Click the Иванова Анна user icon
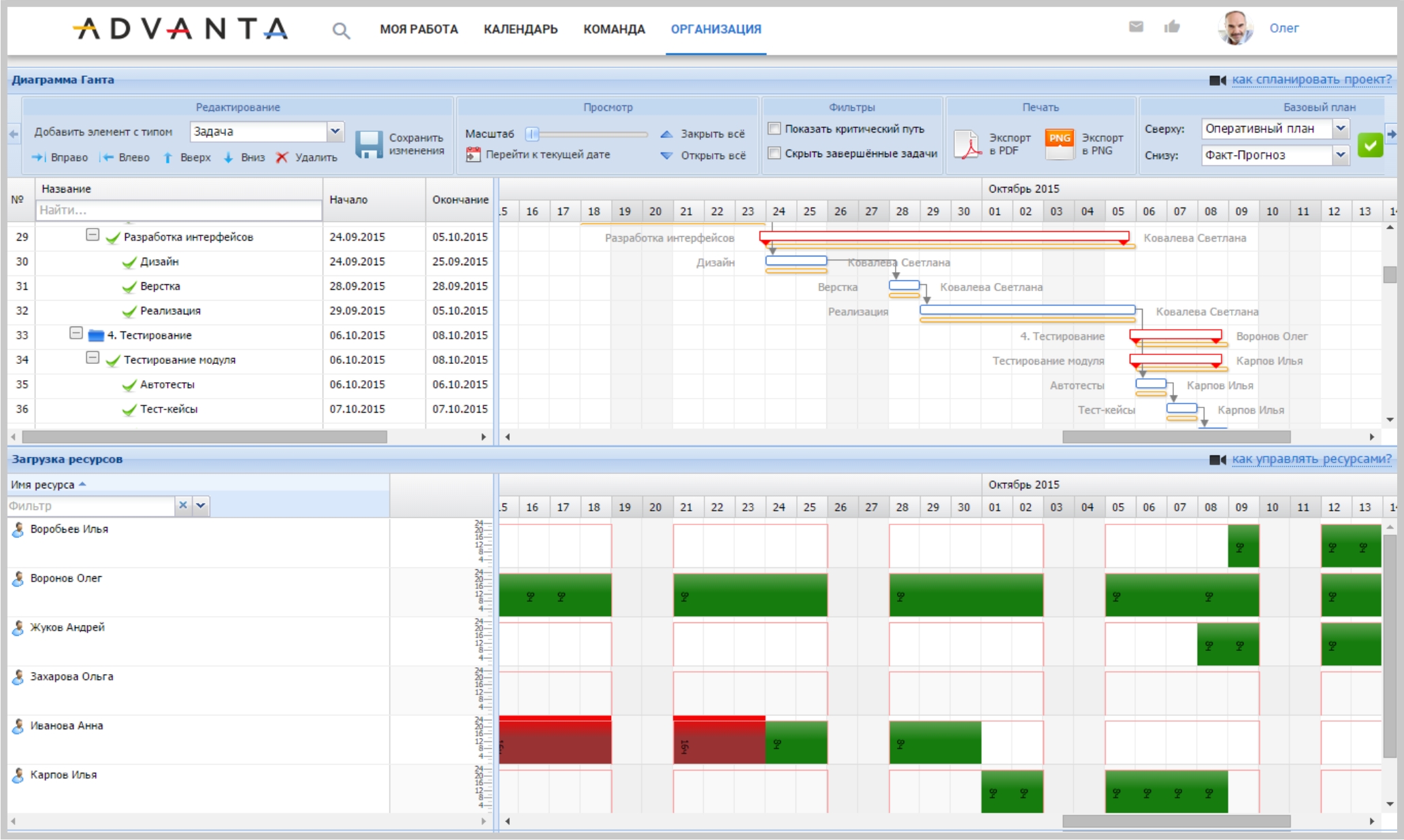The image size is (1404, 840). 18,726
